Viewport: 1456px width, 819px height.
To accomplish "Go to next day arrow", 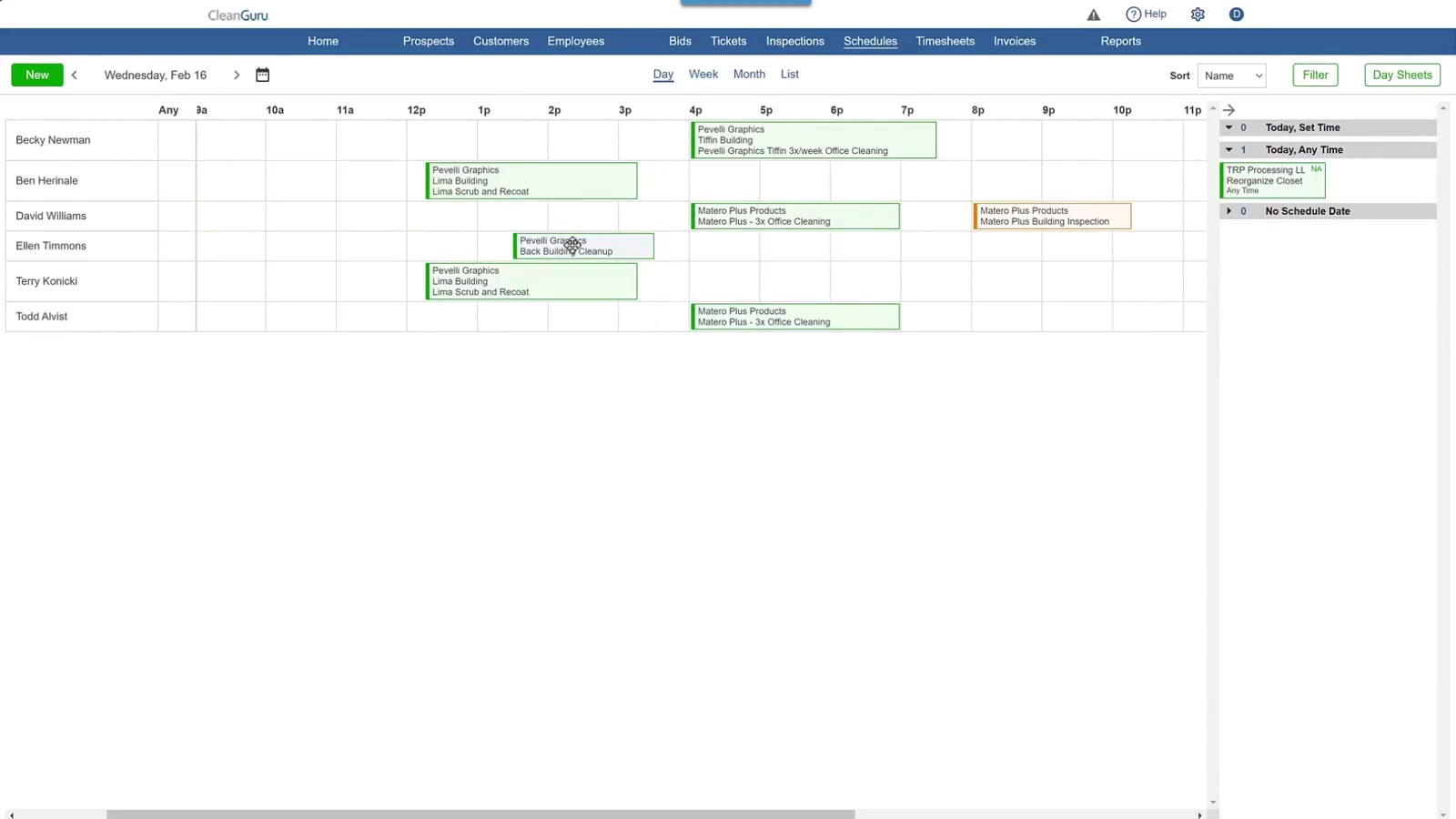I will coord(237,75).
